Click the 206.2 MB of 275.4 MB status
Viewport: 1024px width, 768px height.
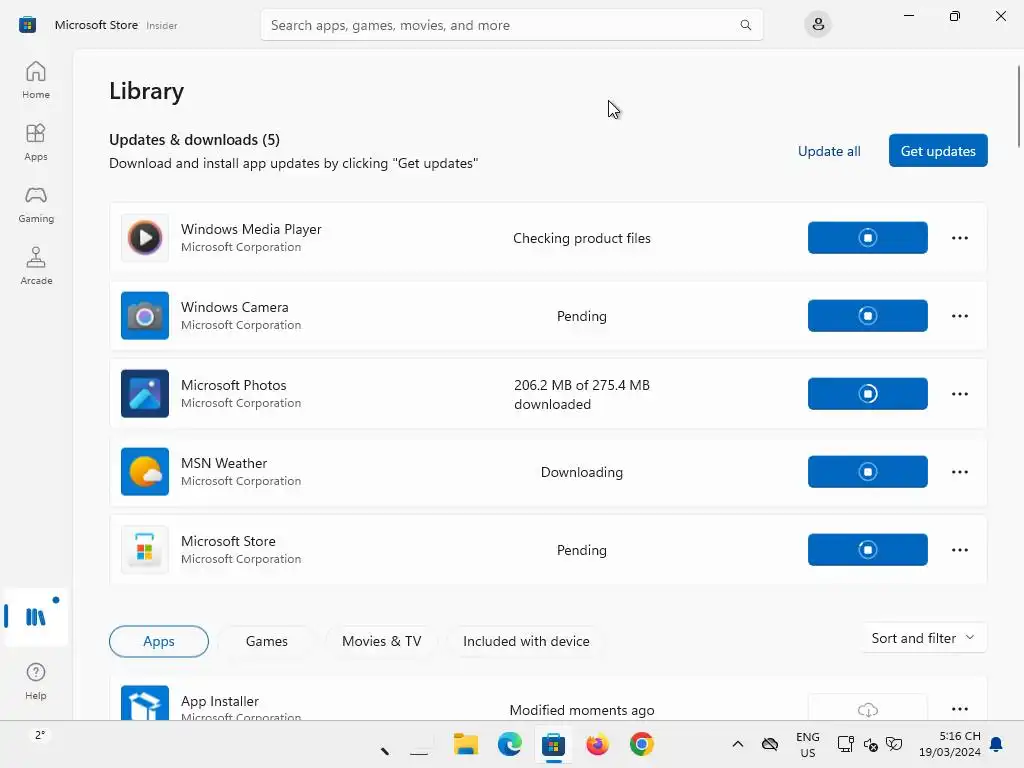pyautogui.click(x=581, y=394)
